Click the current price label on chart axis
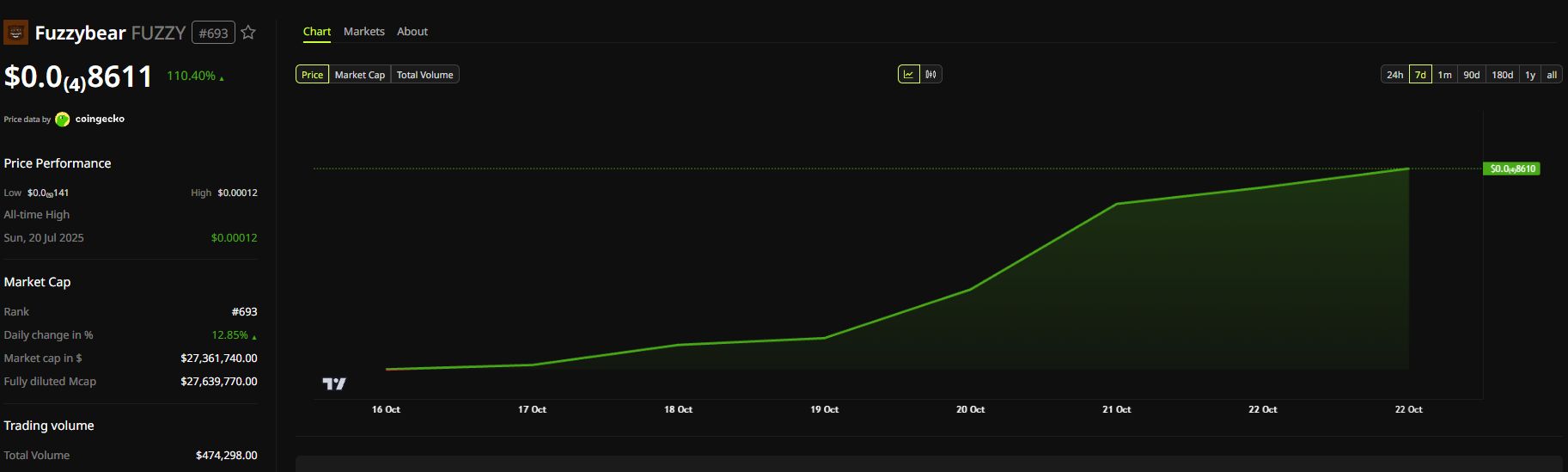This screenshot has width=1568, height=472. (1512, 169)
